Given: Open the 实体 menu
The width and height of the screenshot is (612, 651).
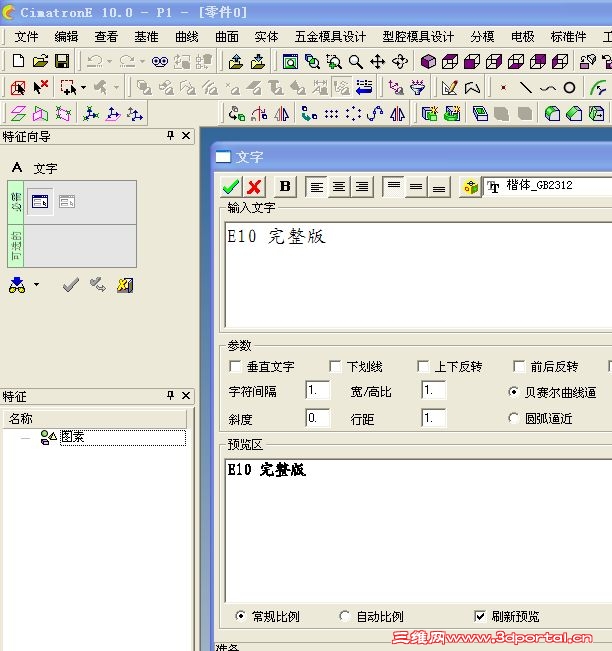Looking at the screenshot, I should (266, 37).
